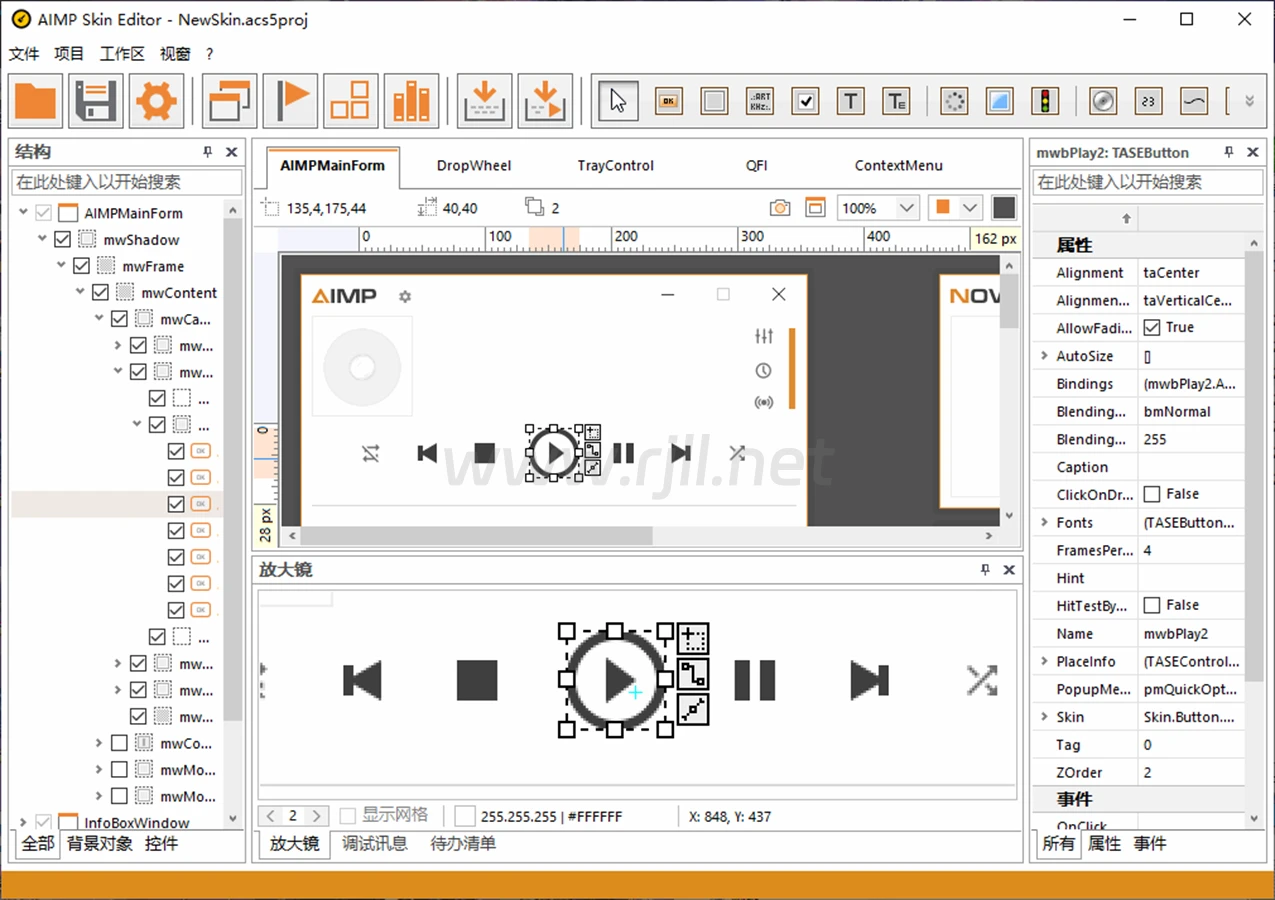
Task: Select the arrow pointer tool
Action: point(618,101)
